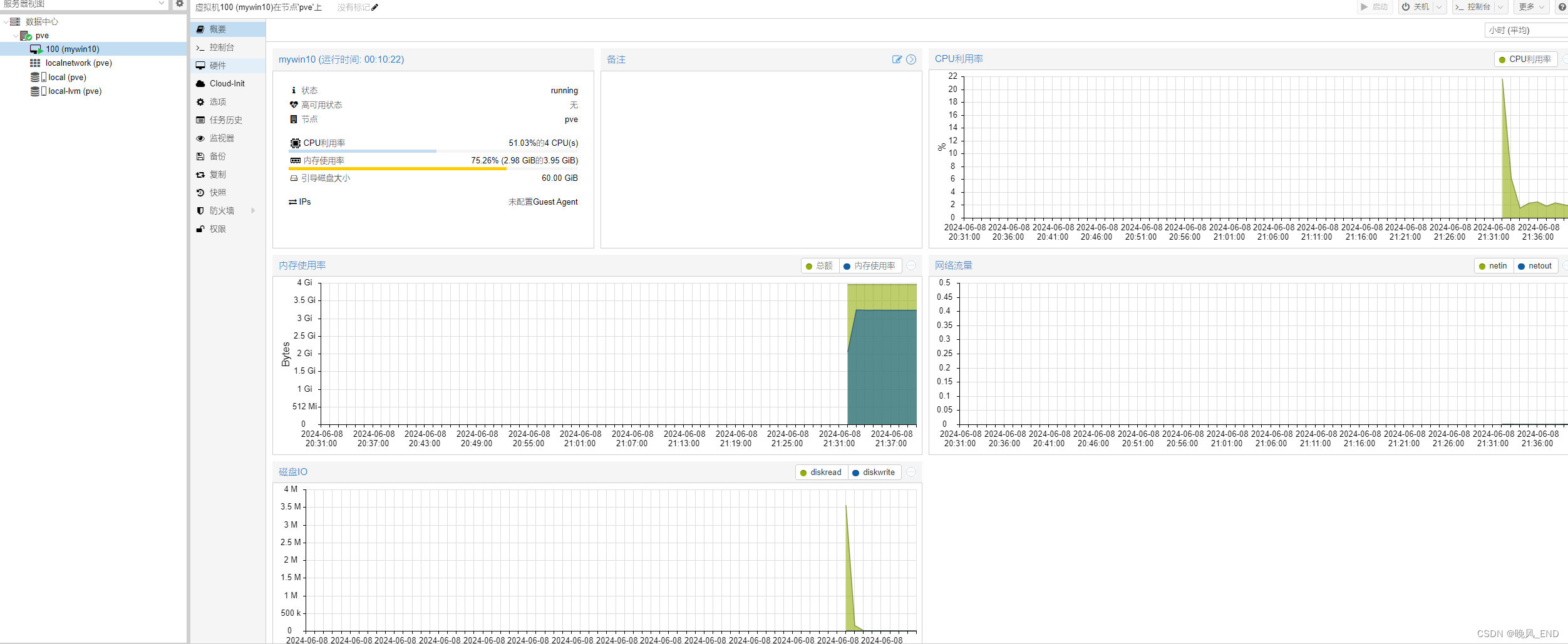Switch to the 控制台 console tab
Viewport: 1568px width, 644px height.
pos(228,48)
